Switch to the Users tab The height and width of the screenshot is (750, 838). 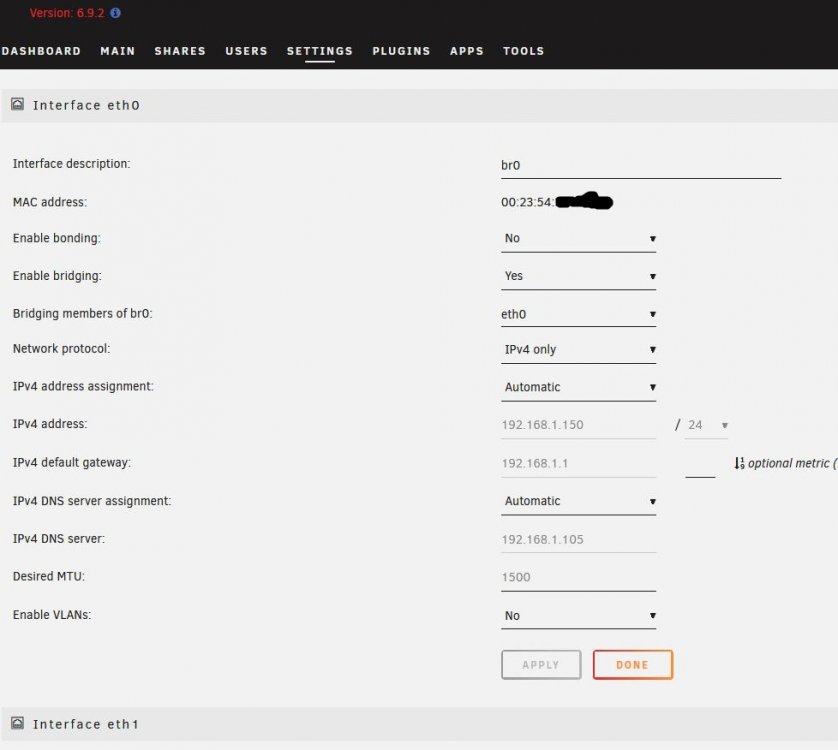tap(246, 51)
